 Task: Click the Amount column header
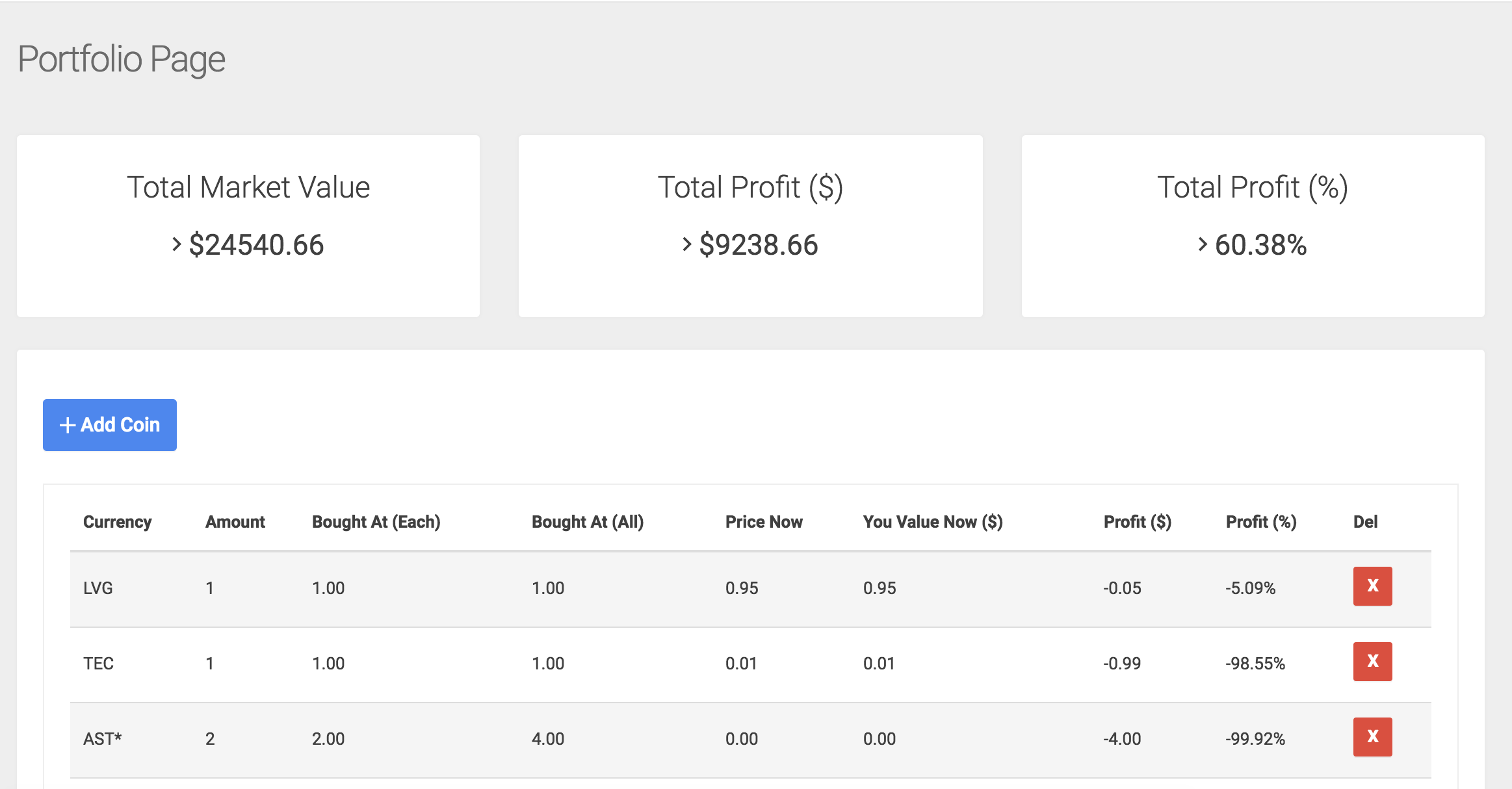click(x=235, y=522)
